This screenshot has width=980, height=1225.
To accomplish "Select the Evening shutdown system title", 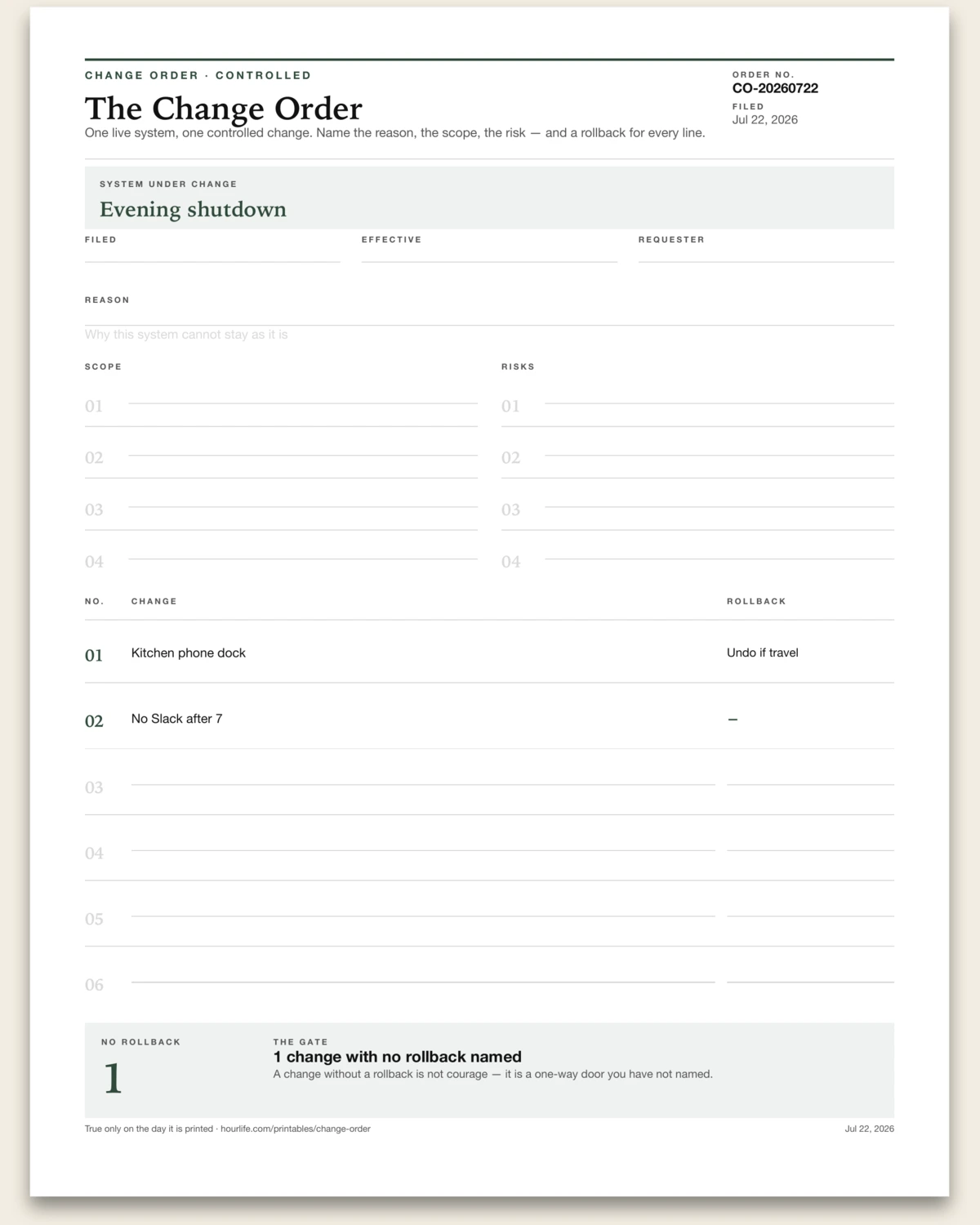I will 193,210.
